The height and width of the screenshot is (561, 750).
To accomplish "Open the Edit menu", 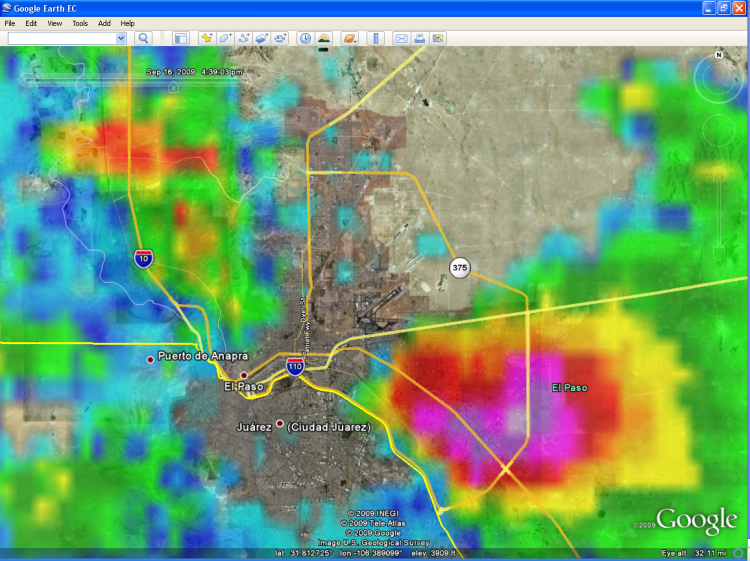I will click(x=31, y=23).
